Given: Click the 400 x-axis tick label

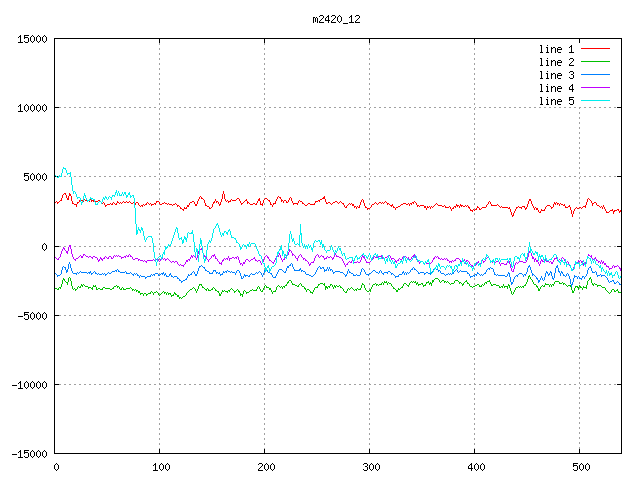Looking at the screenshot, I should (x=475, y=467).
